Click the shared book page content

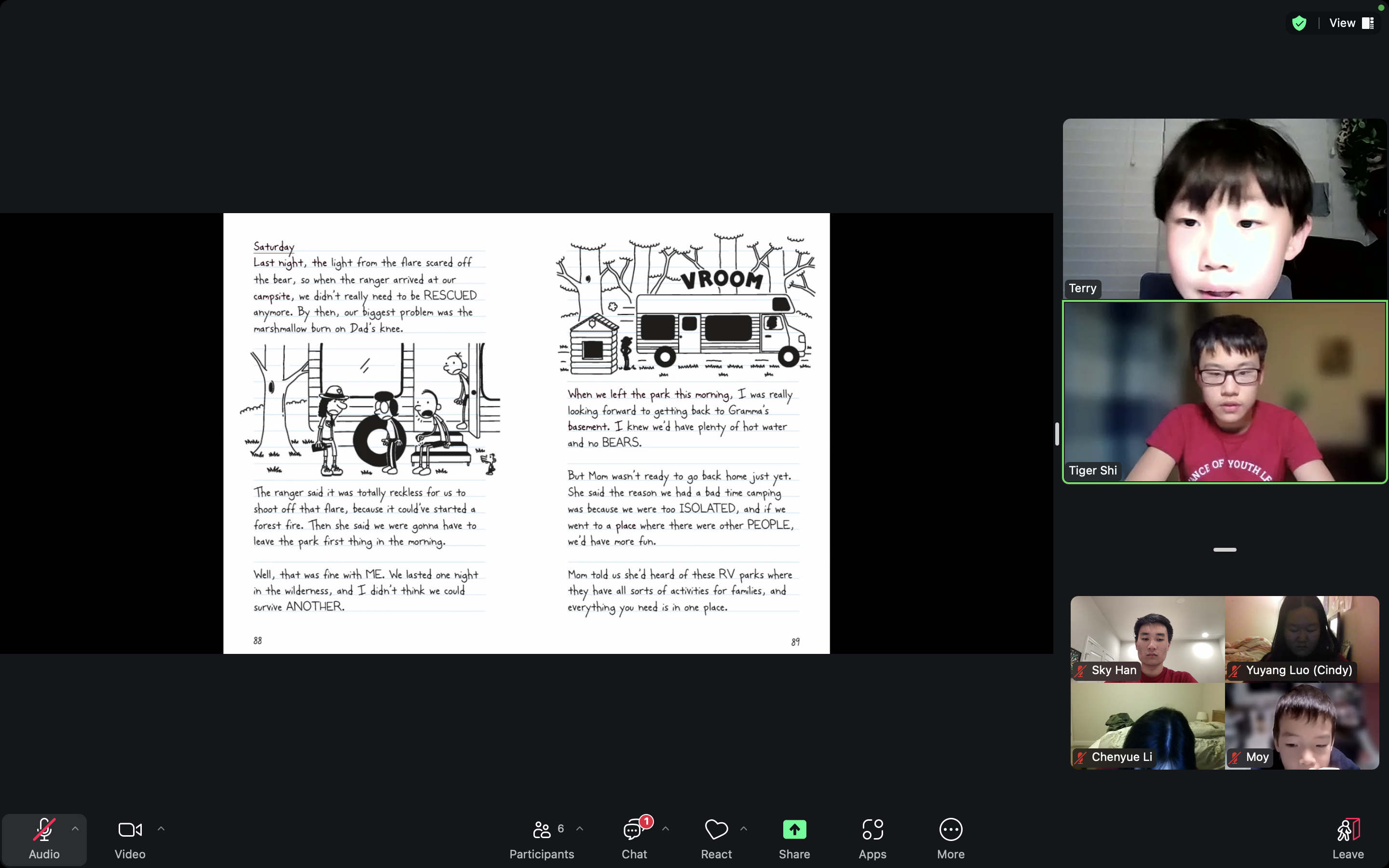click(526, 434)
